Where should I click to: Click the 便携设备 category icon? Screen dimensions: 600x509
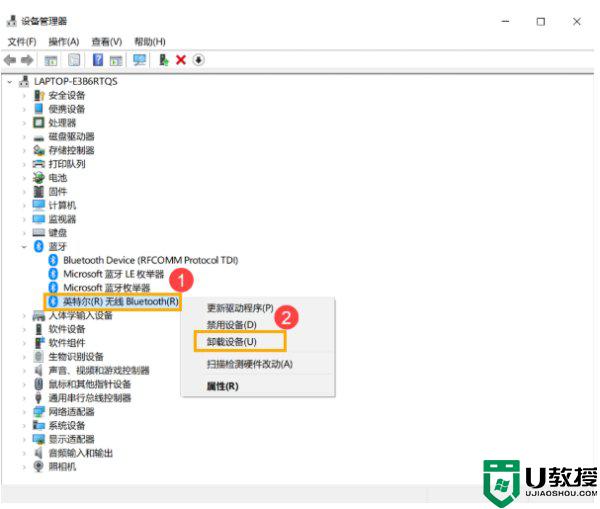[39, 109]
